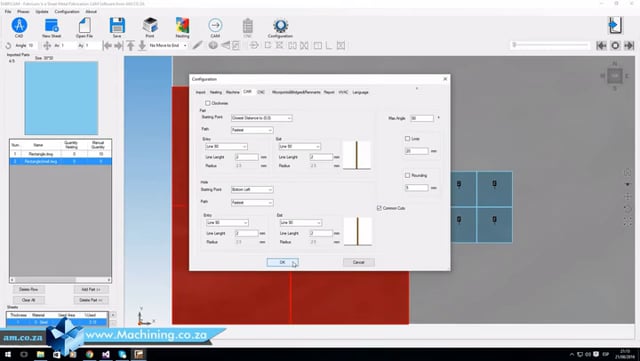The width and height of the screenshot is (640, 361).
Task: Click the move-up arrow icon
Action: 130,45
